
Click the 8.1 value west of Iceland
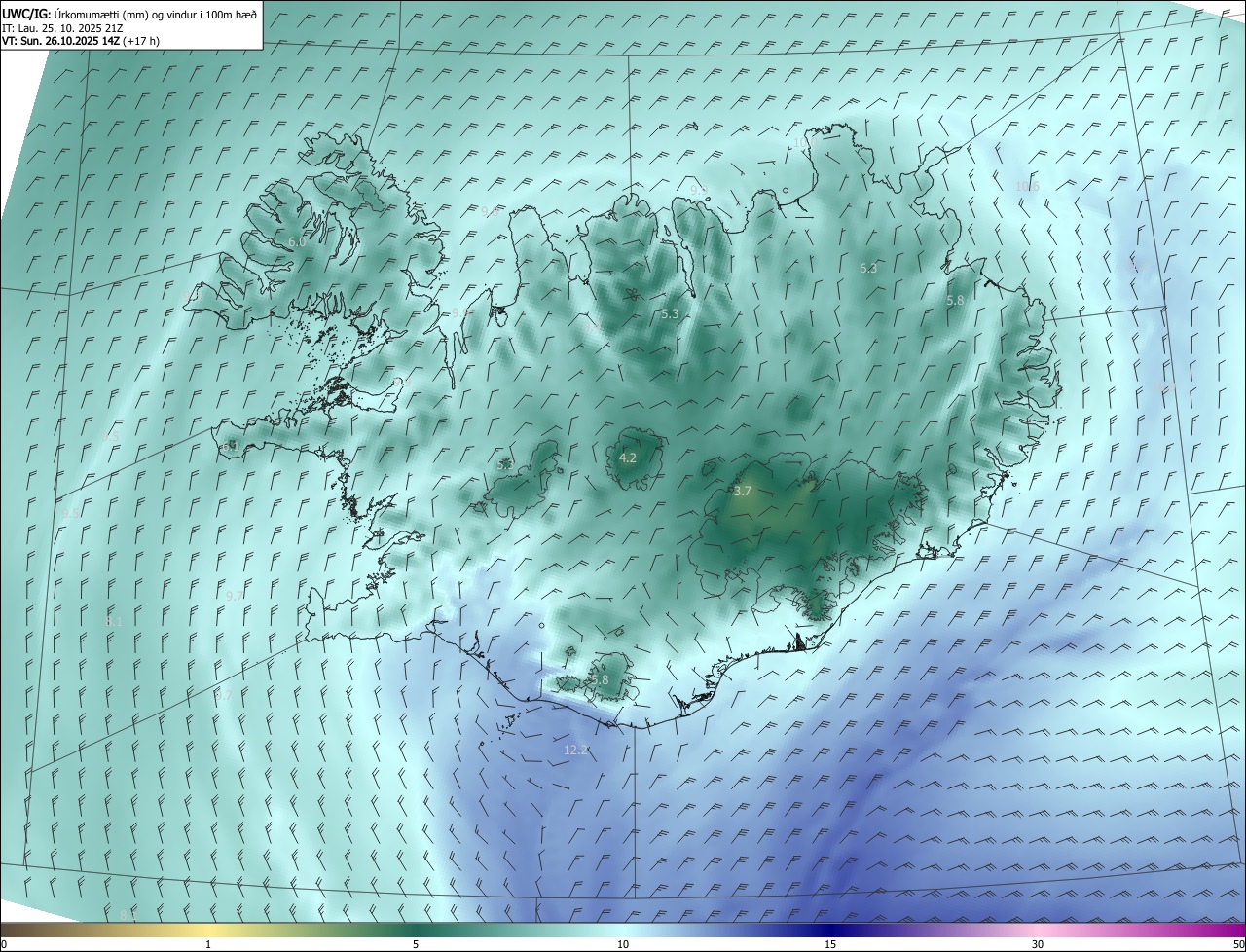115,621
